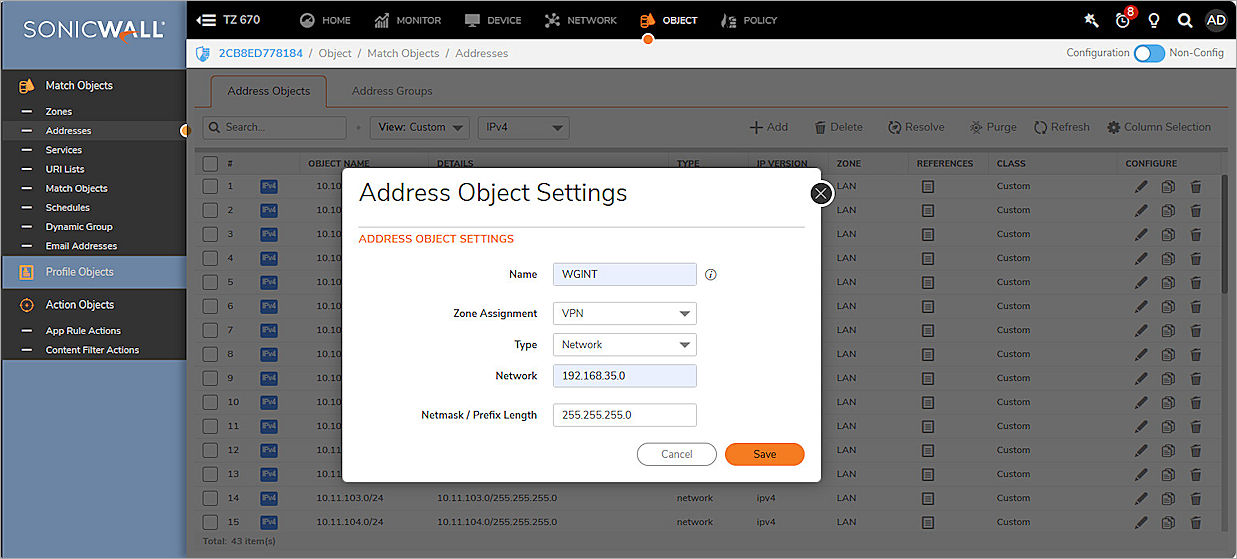View references icon for row 4
The height and width of the screenshot is (559, 1237).
[928, 258]
